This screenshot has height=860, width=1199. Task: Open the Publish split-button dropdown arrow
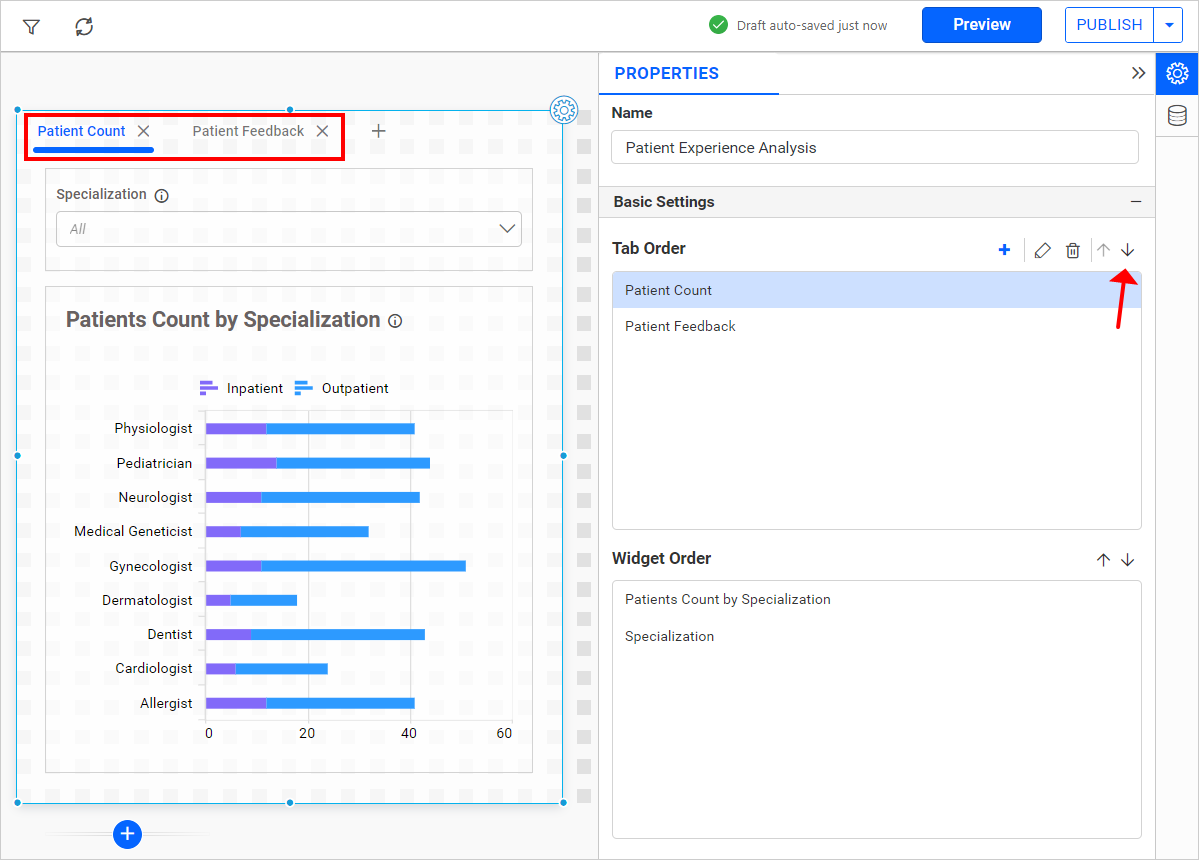[x=1169, y=25]
